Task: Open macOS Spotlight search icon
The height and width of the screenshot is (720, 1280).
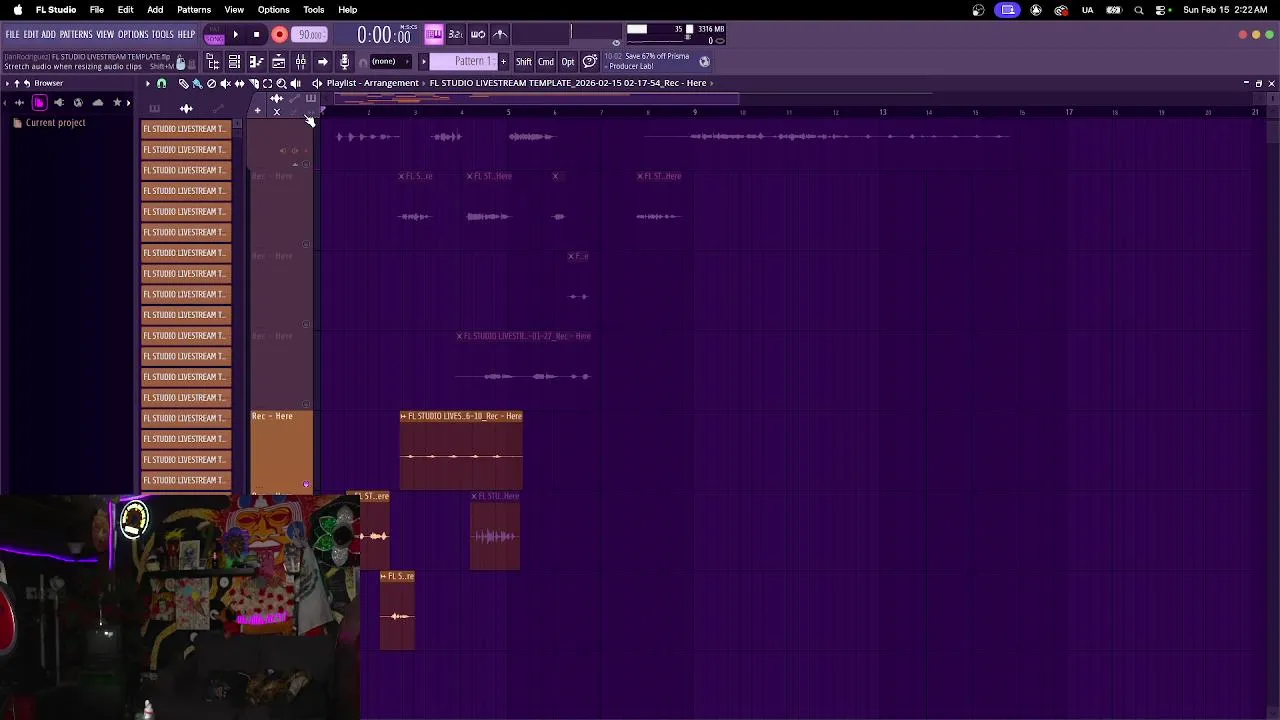Action: tap(1139, 10)
